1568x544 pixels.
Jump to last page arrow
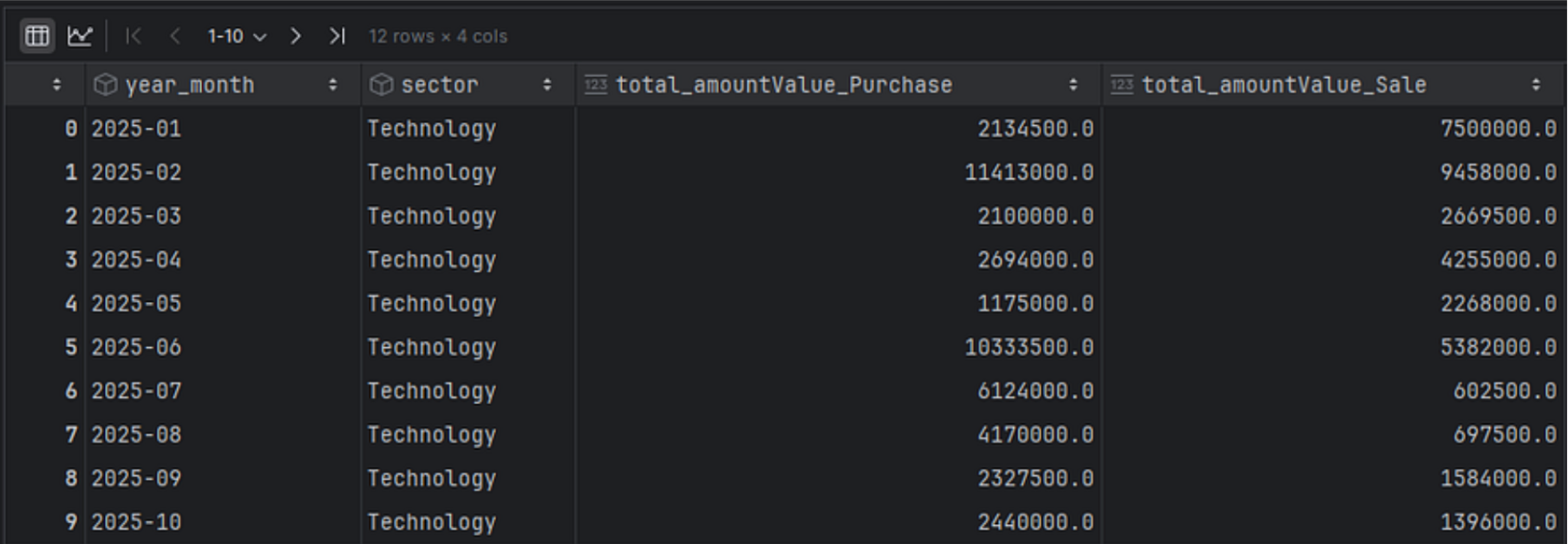coord(336,36)
